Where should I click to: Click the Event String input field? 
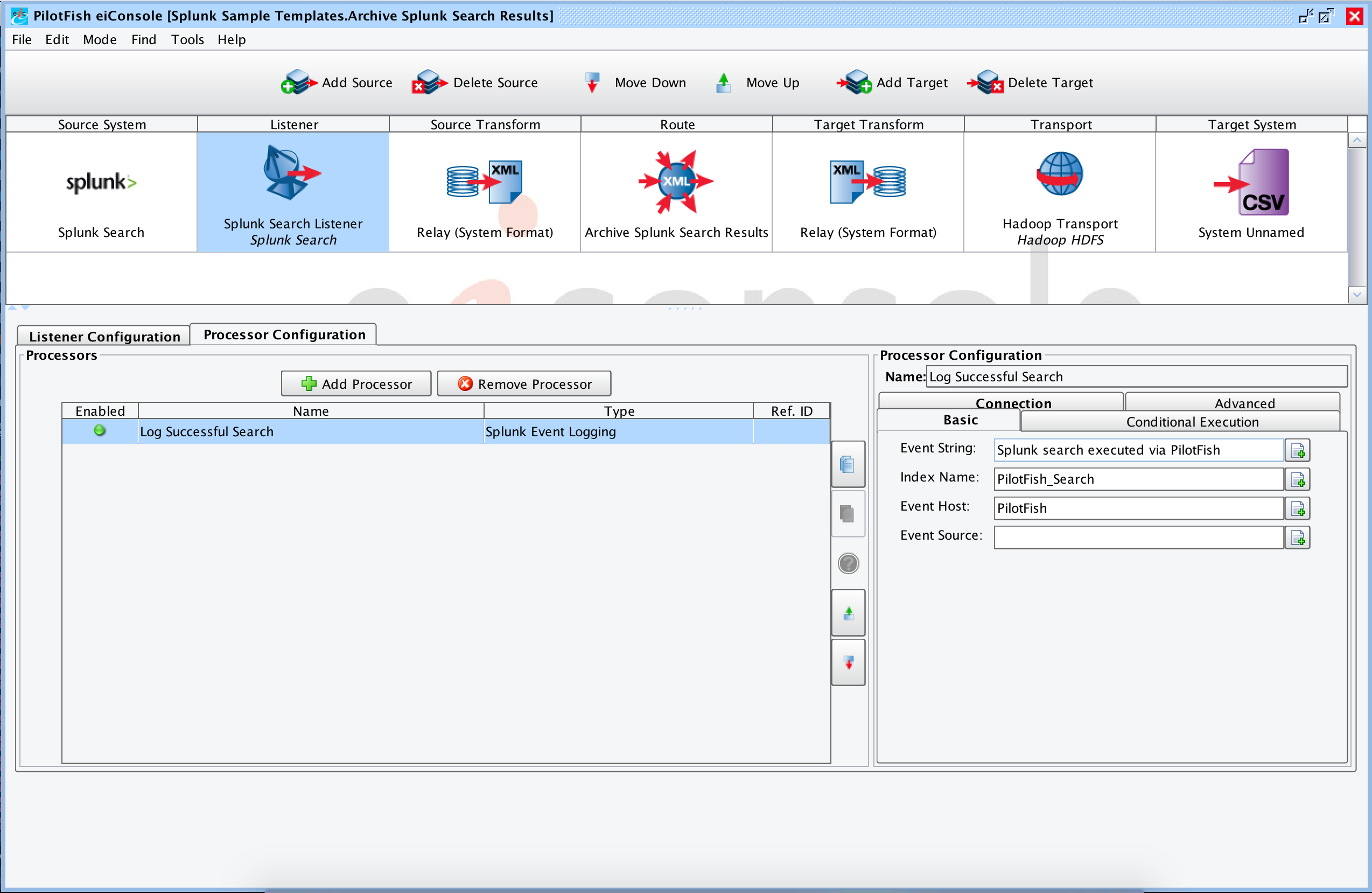click(1139, 450)
